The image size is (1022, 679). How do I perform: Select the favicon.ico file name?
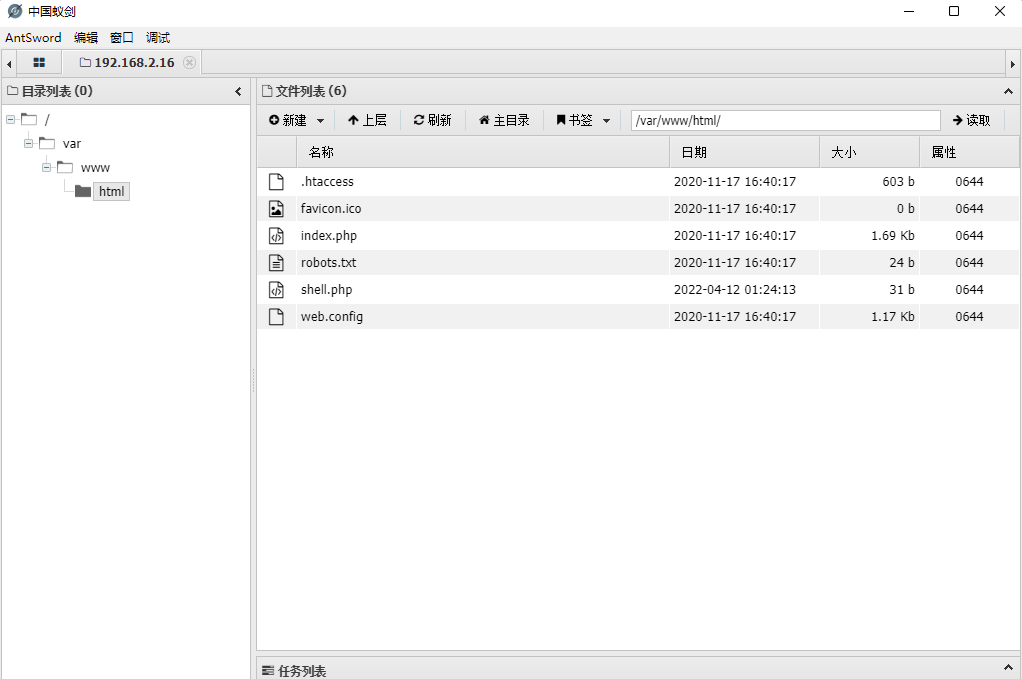pos(330,209)
